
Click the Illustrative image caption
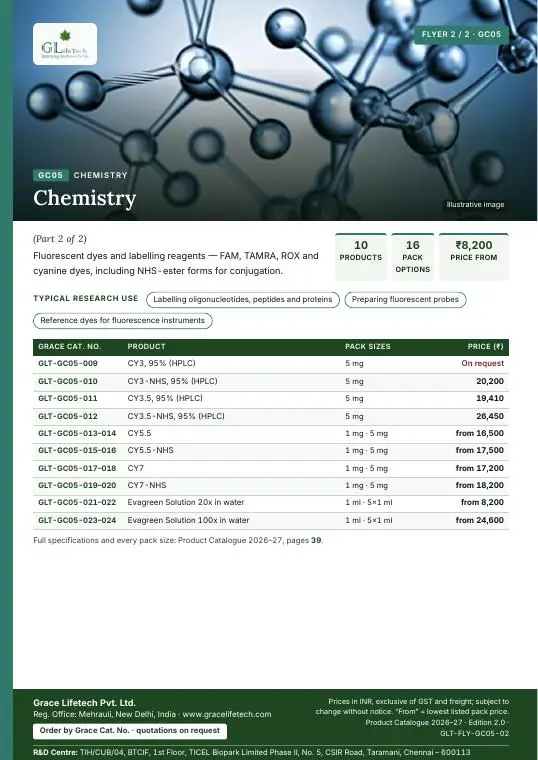point(475,205)
